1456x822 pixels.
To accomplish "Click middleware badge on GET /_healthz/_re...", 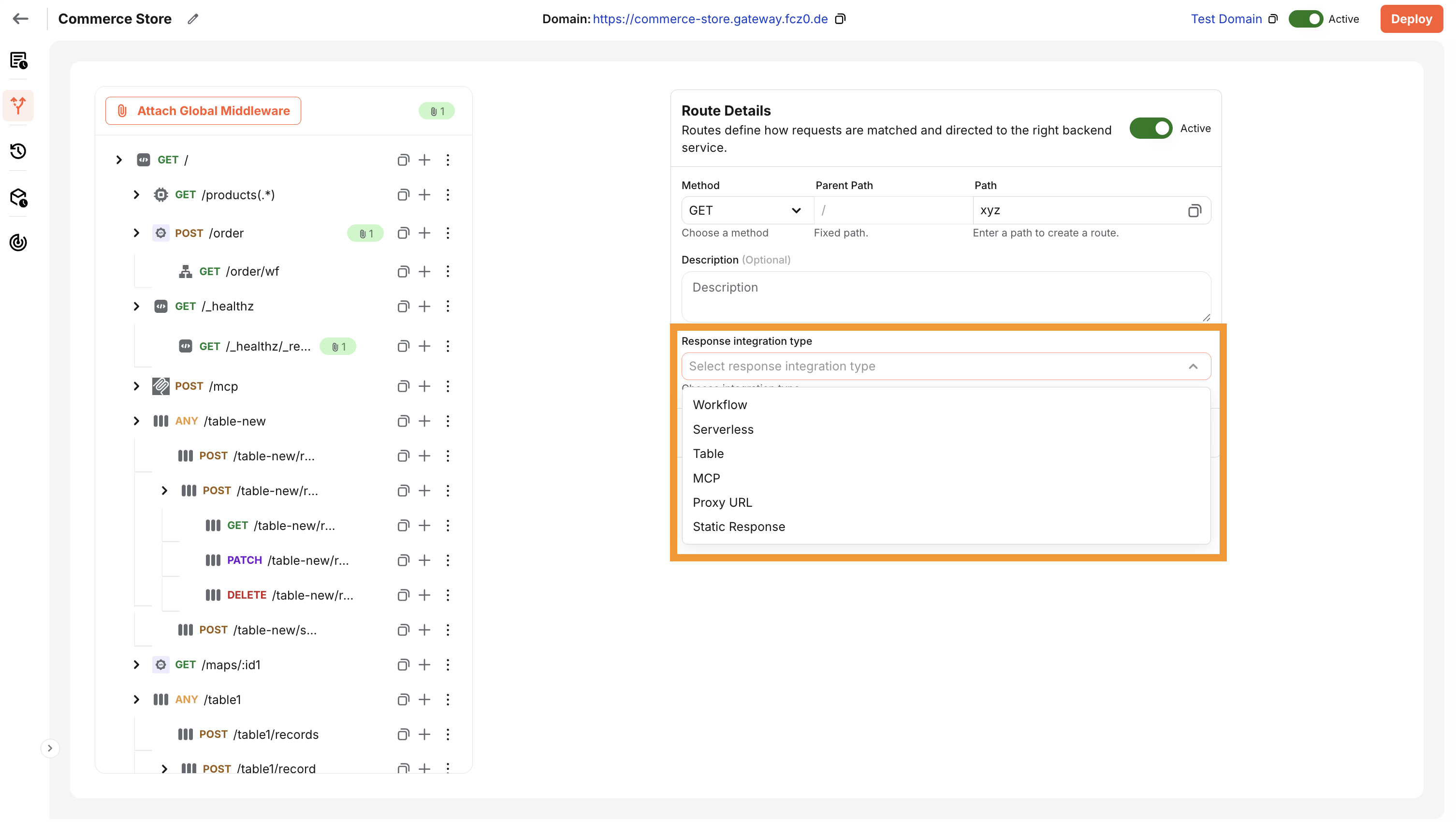I will tap(337, 347).
